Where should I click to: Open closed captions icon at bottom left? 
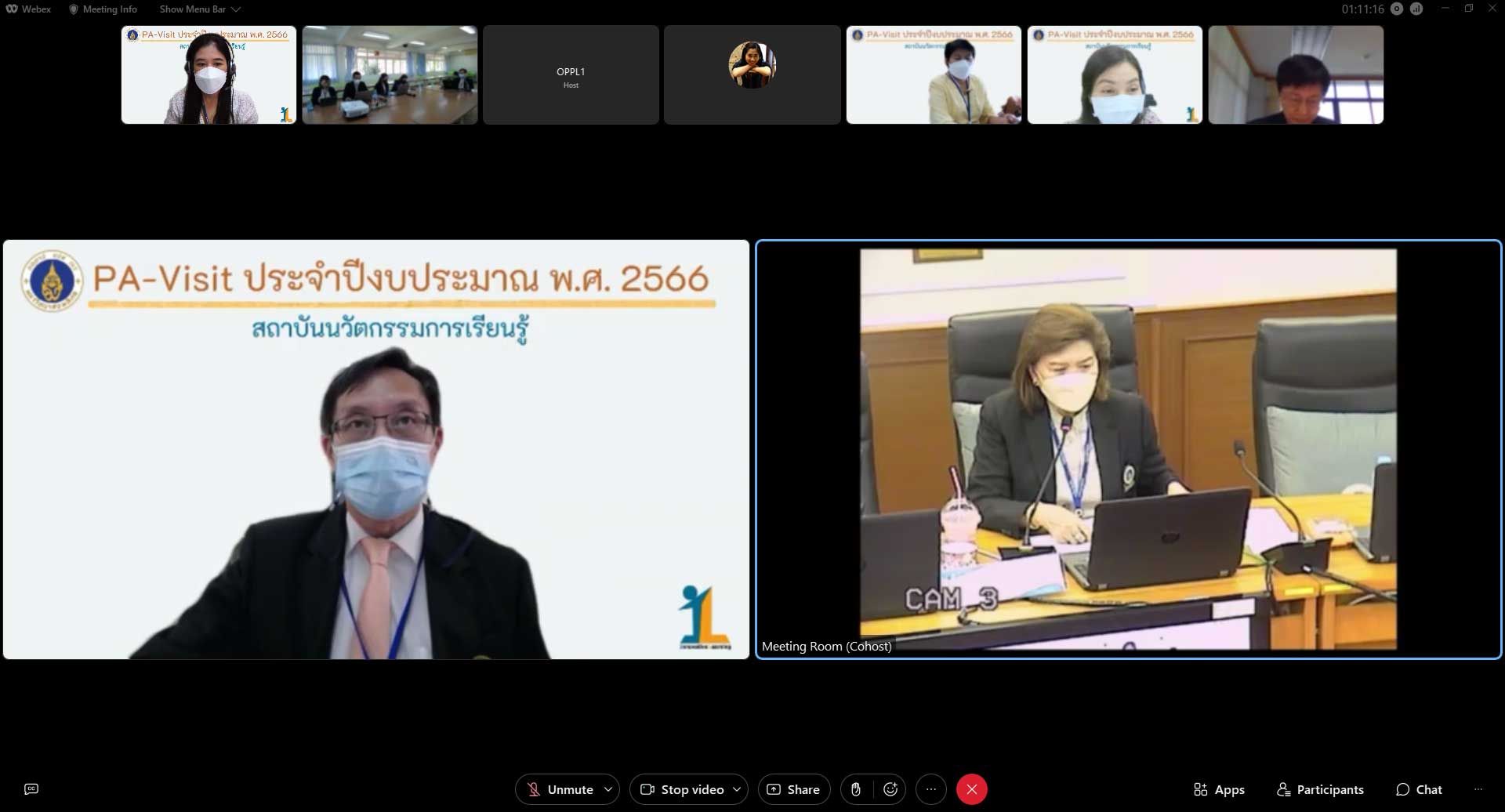pos(31,789)
